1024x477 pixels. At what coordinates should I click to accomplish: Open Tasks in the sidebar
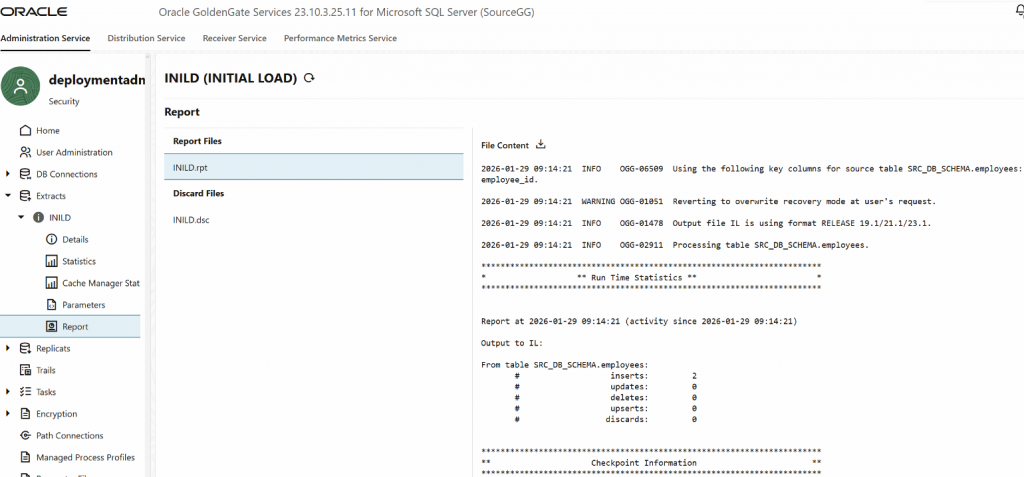pos(46,392)
